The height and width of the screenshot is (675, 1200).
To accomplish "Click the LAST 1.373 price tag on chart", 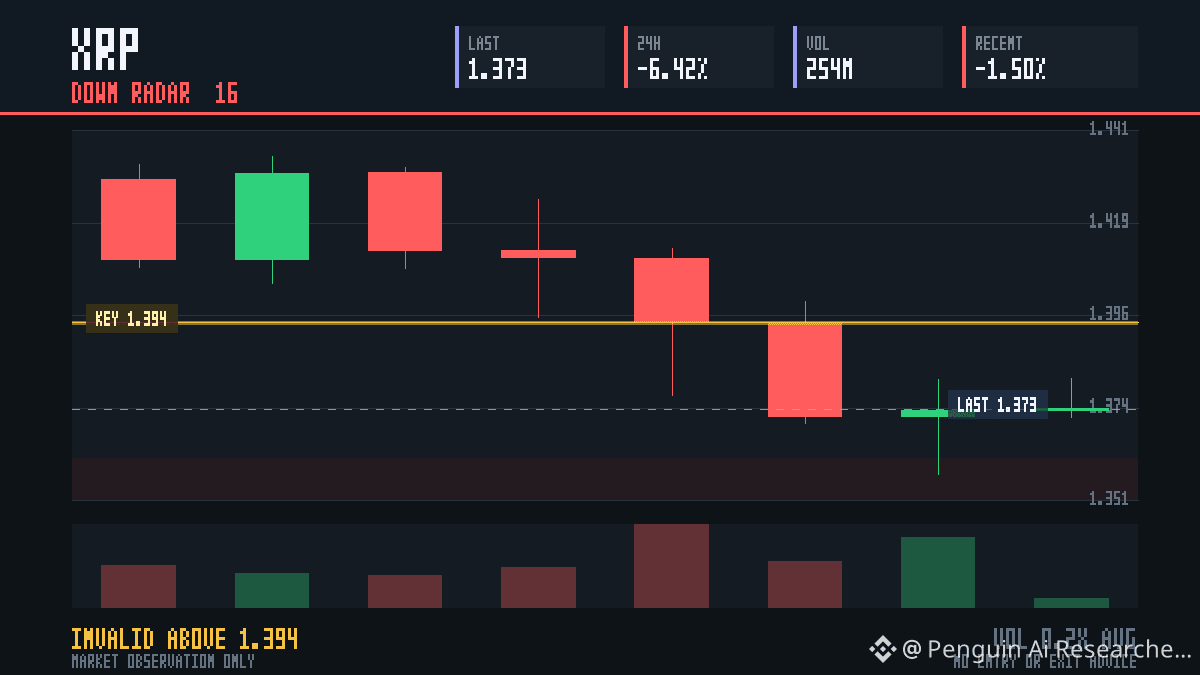I will point(997,405).
